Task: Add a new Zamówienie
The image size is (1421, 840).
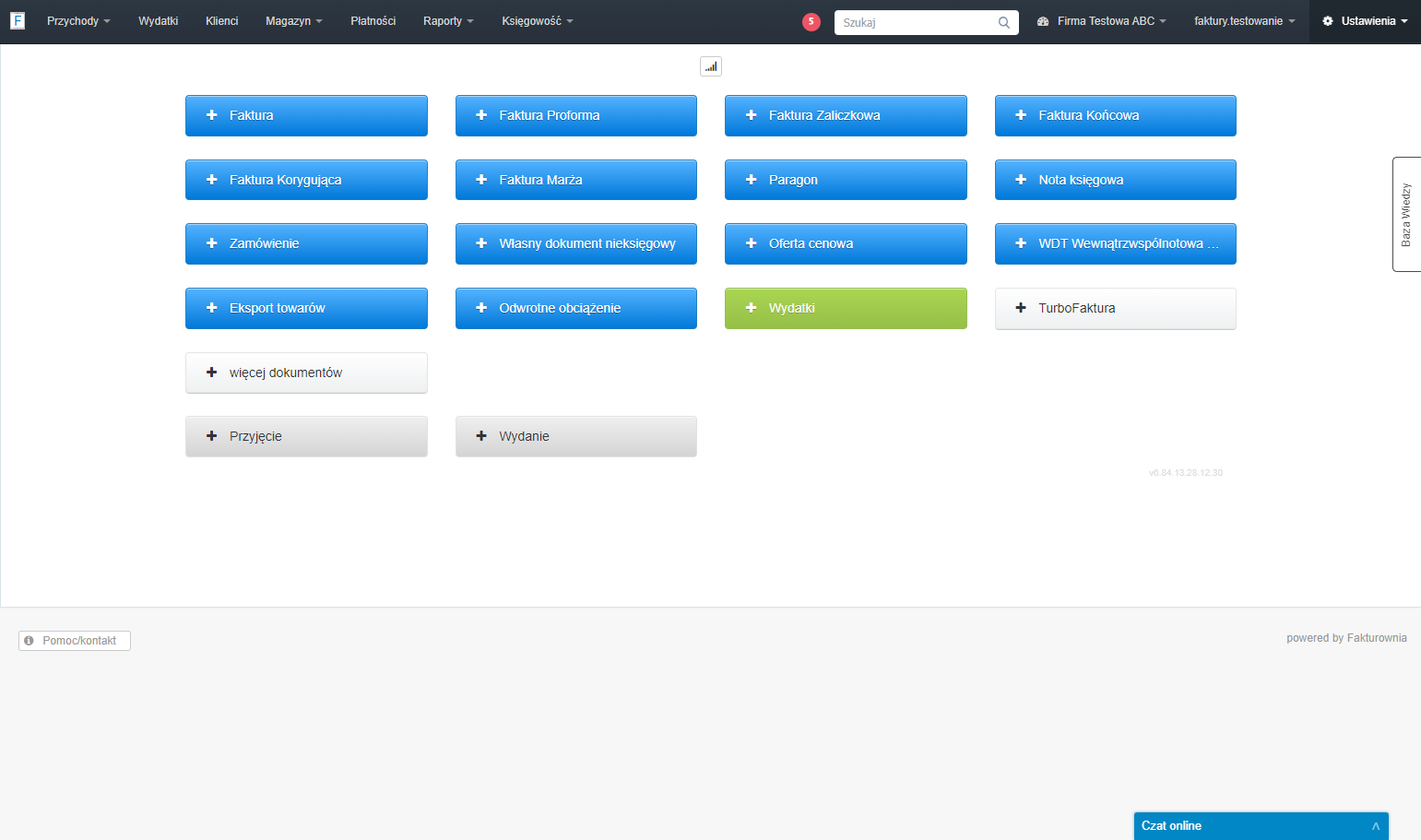Action: pyautogui.click(x=306, y=243)
